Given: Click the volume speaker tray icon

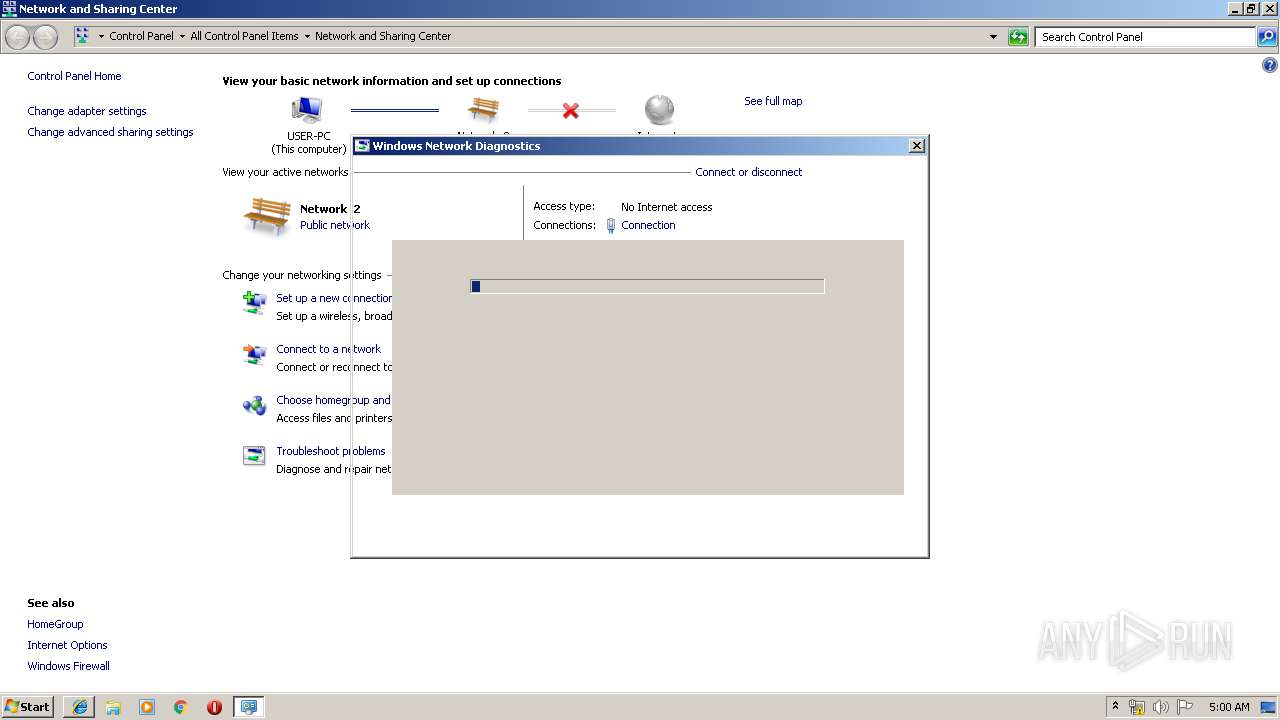Looking at the screenshot, I should coord(1160,707).
